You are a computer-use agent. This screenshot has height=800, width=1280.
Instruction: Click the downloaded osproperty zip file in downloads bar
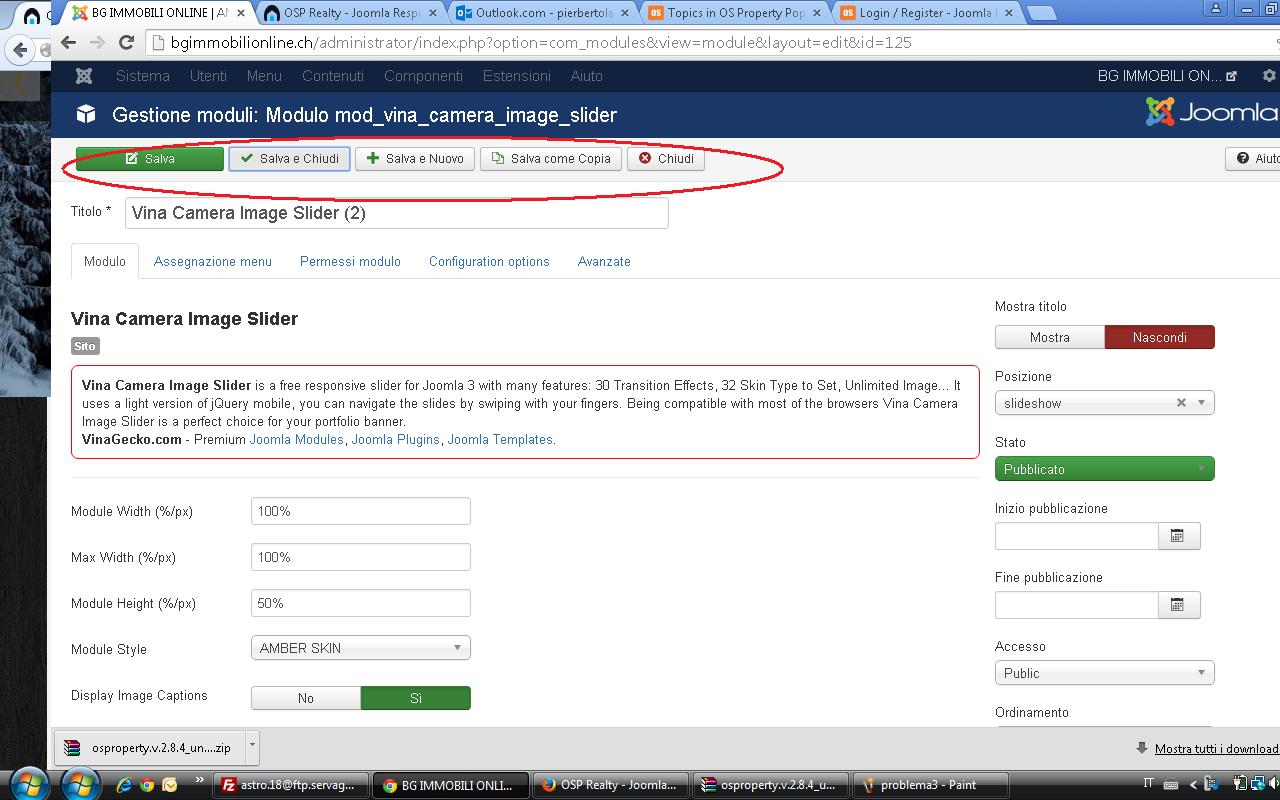[x=148, y=747]
